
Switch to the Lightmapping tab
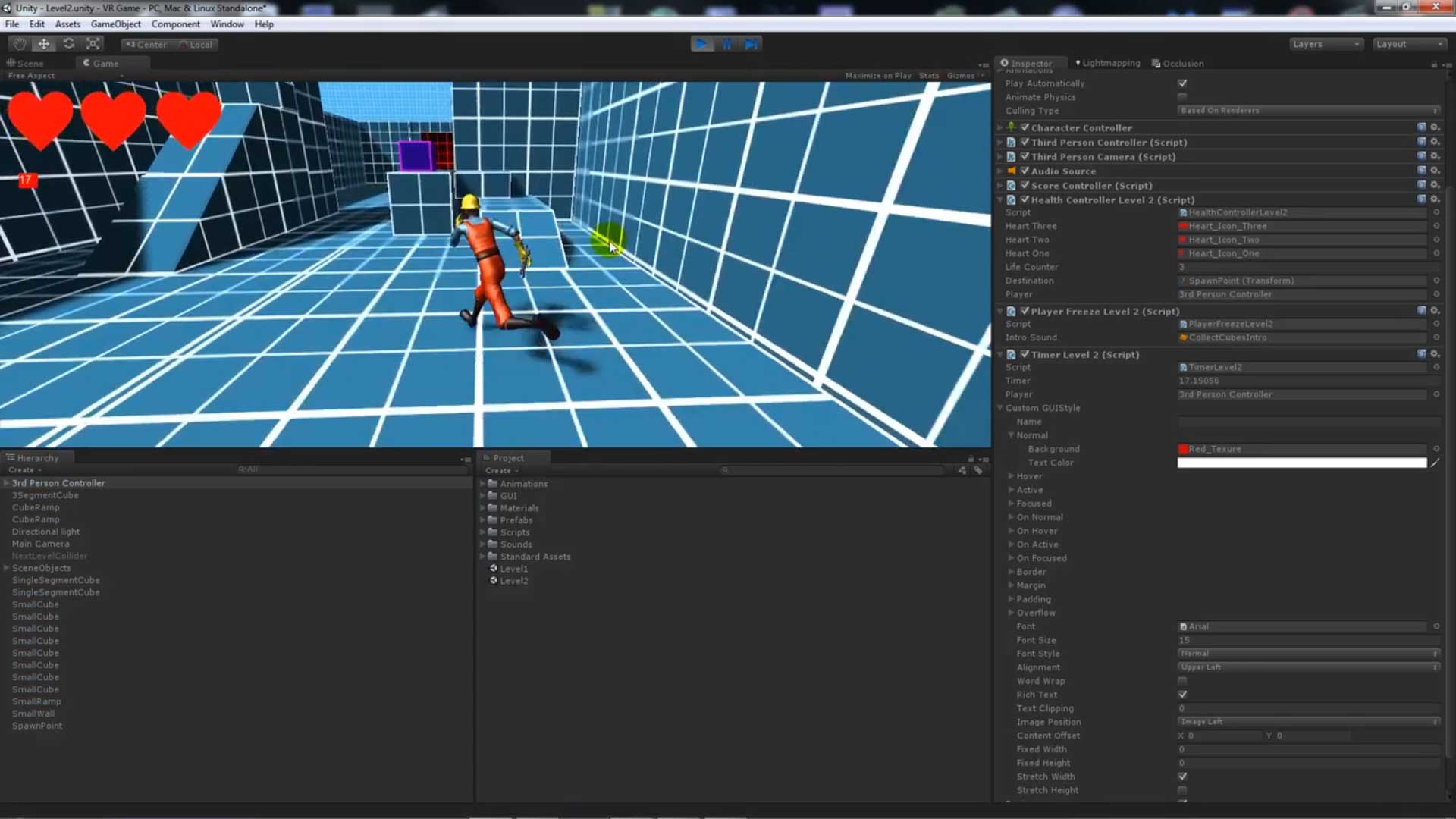tap(1108, 64)
